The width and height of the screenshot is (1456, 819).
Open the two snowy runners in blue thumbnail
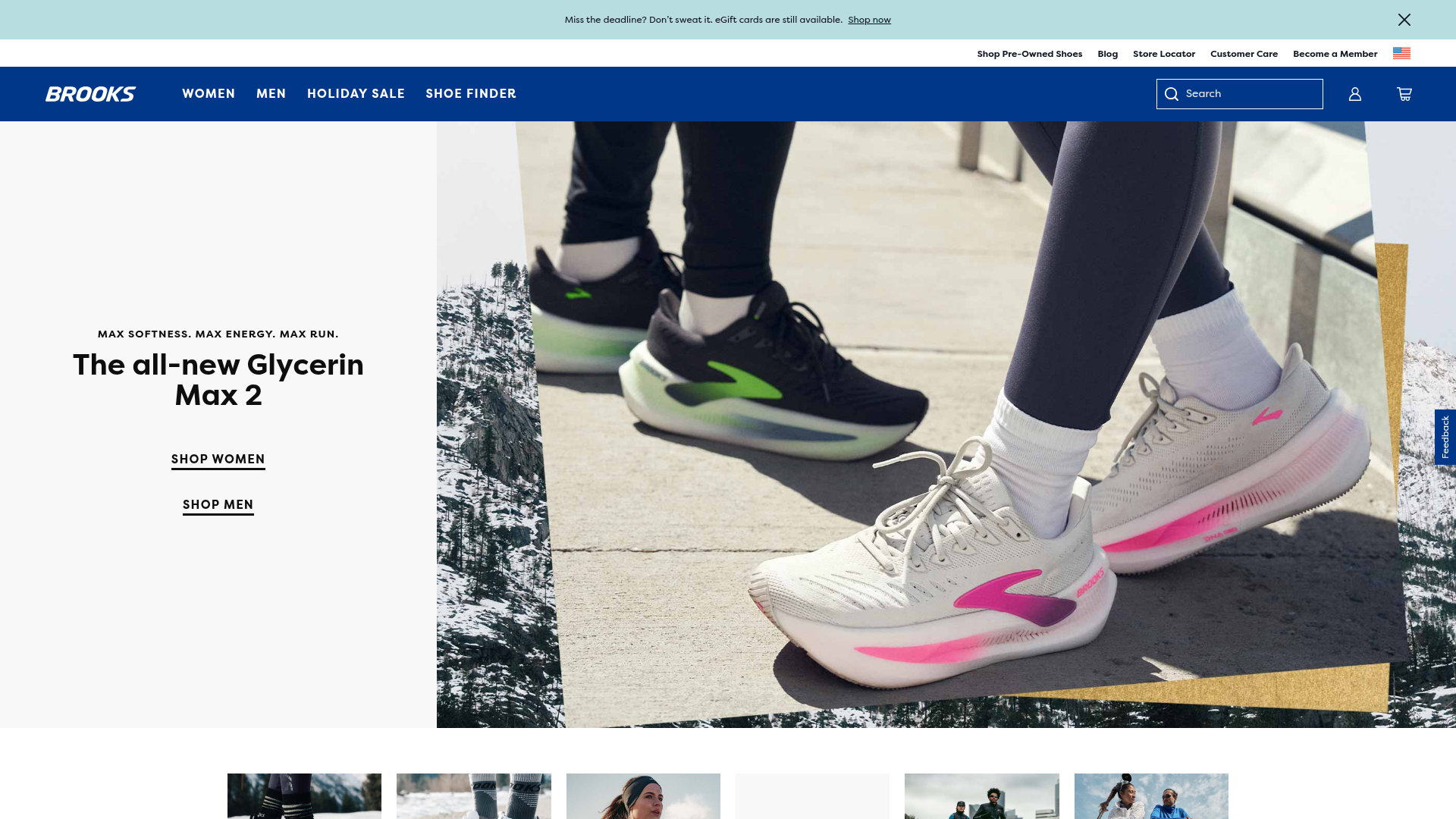tap(1151, 796)
